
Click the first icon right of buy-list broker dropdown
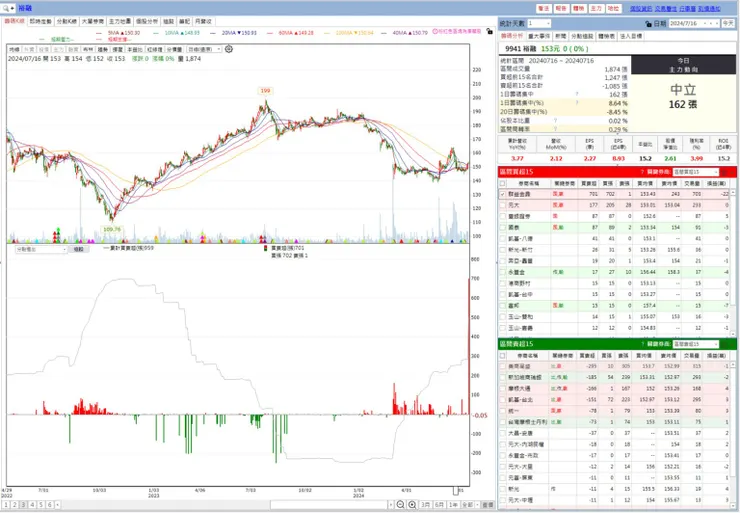click(x=724, y=172)
